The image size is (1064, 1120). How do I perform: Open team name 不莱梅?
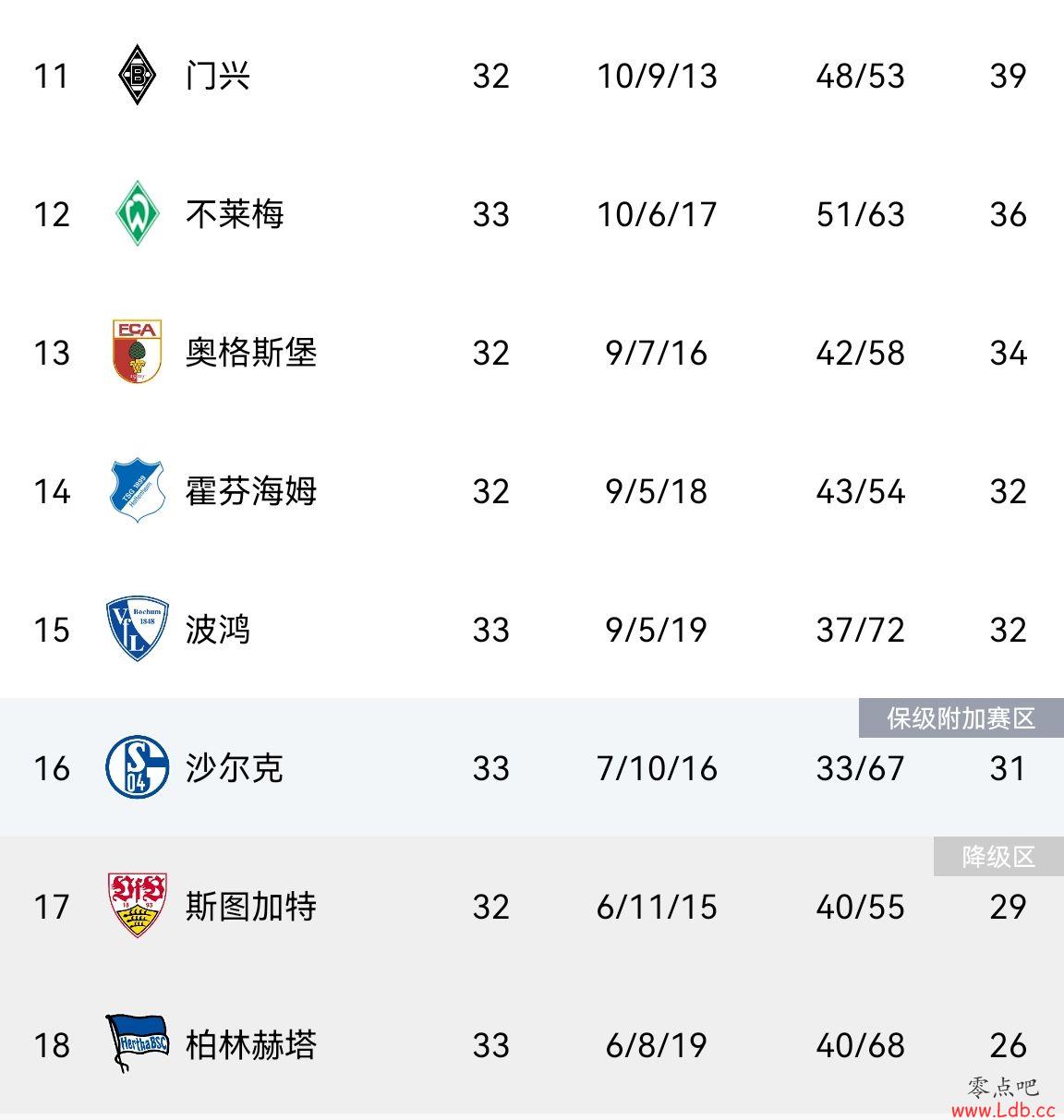click(235, 214)
